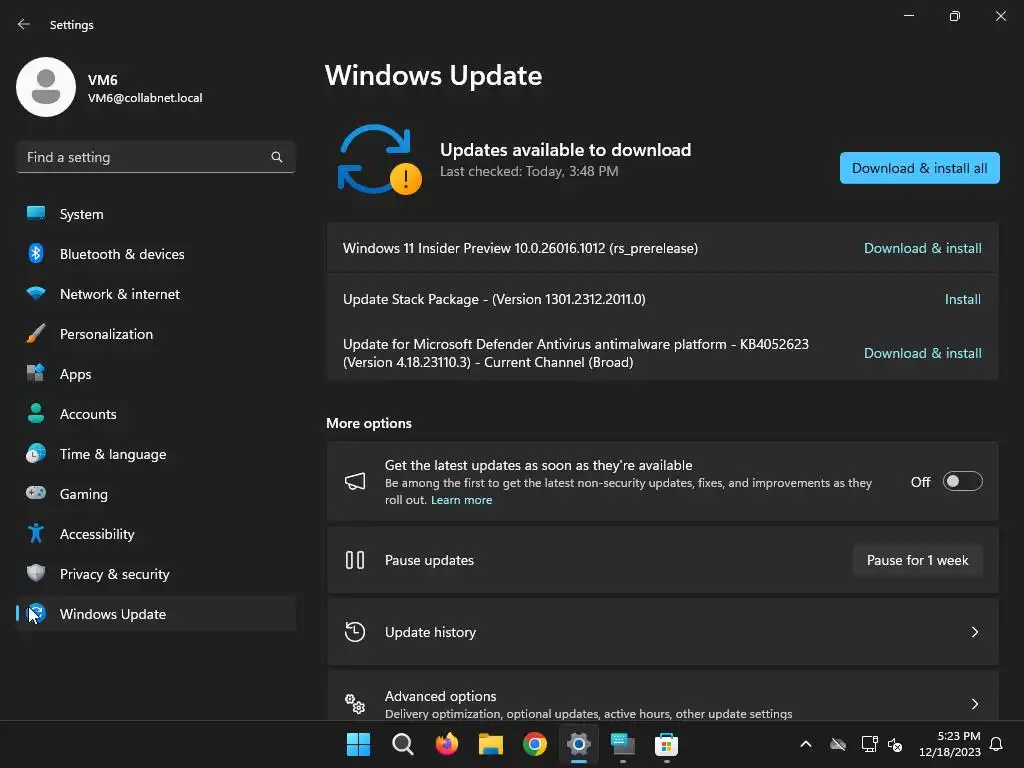
Task: Go to Personalization settings category
Action: 156,333
